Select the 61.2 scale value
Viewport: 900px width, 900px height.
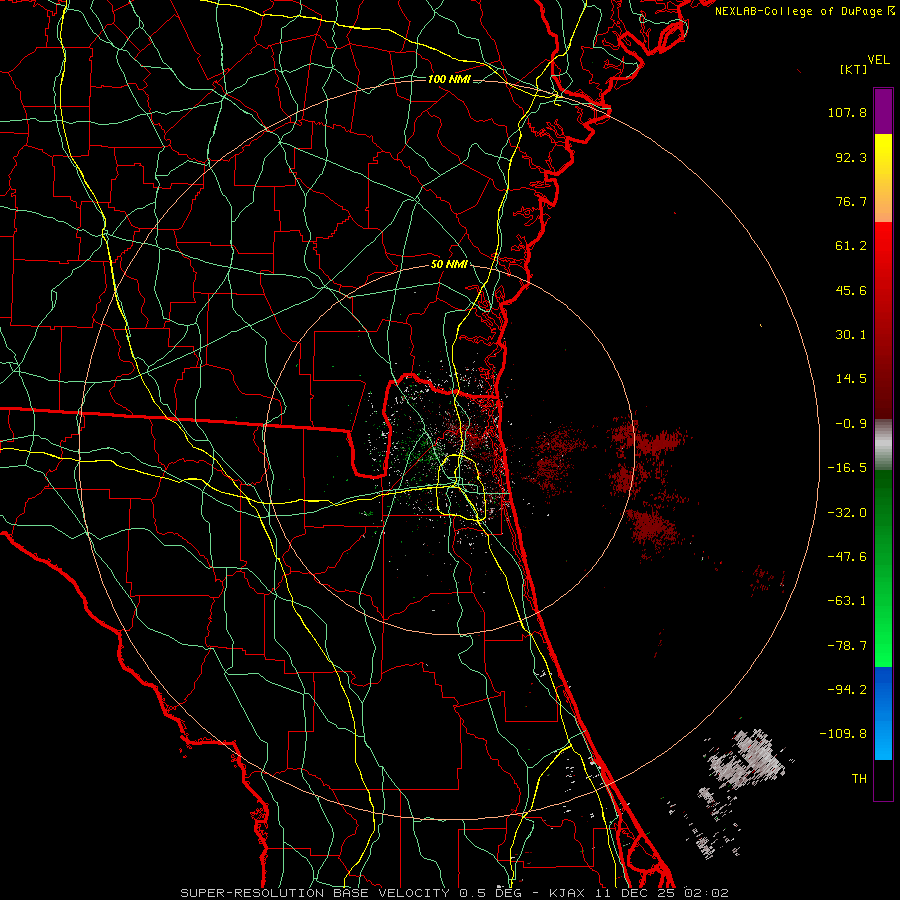(851, 246)
